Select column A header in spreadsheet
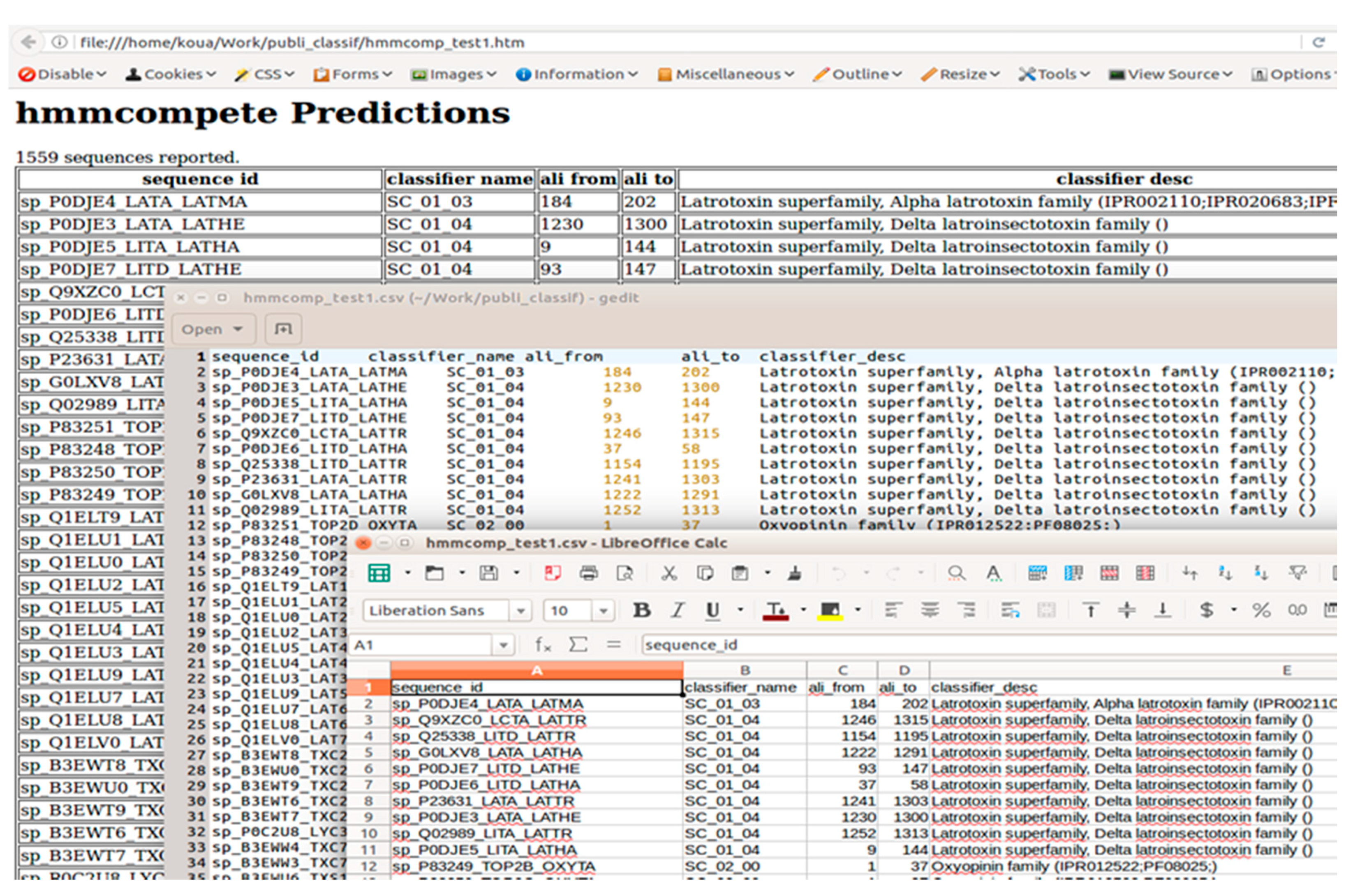This screenshot has width=1353, height=896. pos(536,670)
